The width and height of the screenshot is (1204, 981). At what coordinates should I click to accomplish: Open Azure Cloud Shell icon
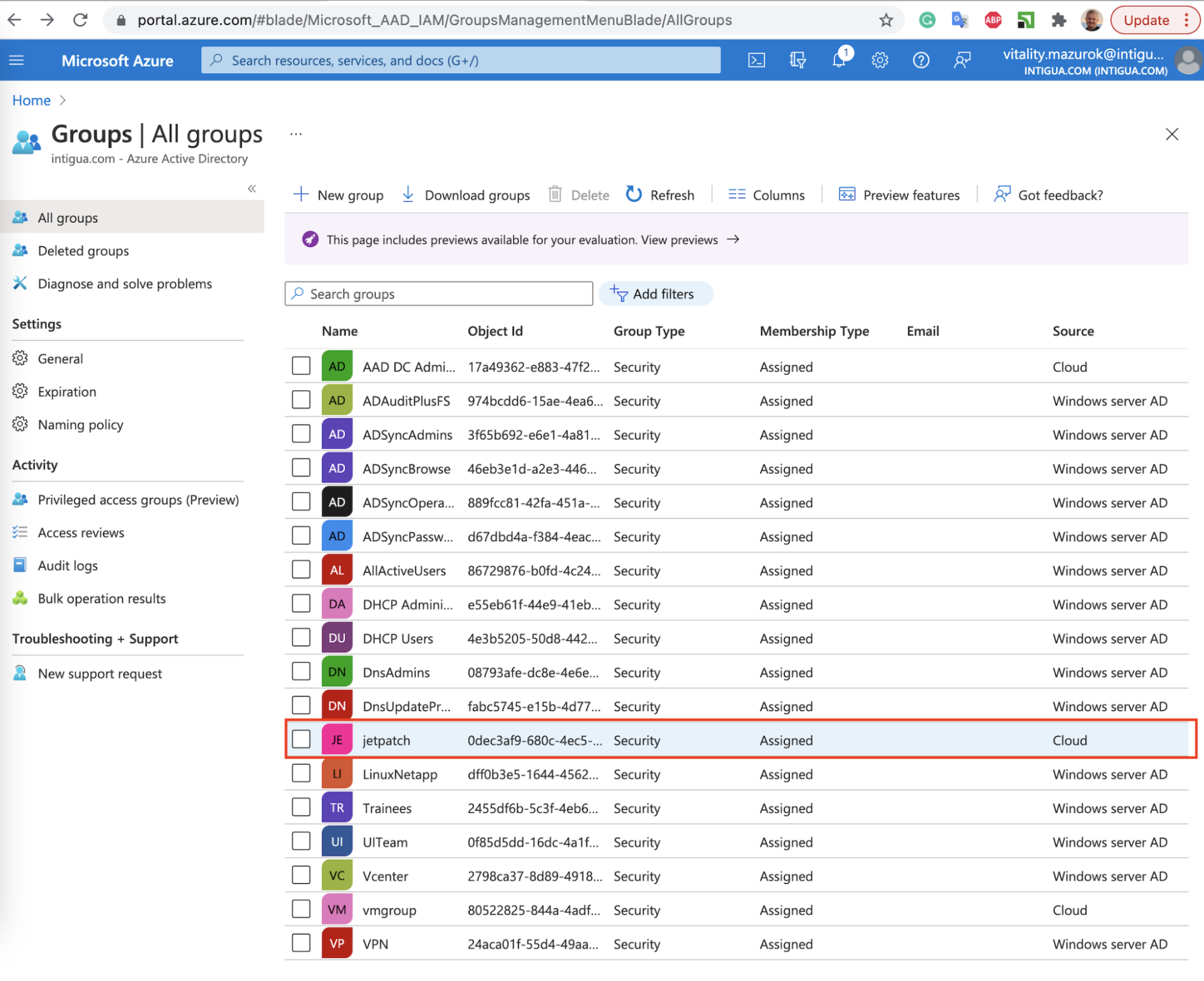pos(756,60)
